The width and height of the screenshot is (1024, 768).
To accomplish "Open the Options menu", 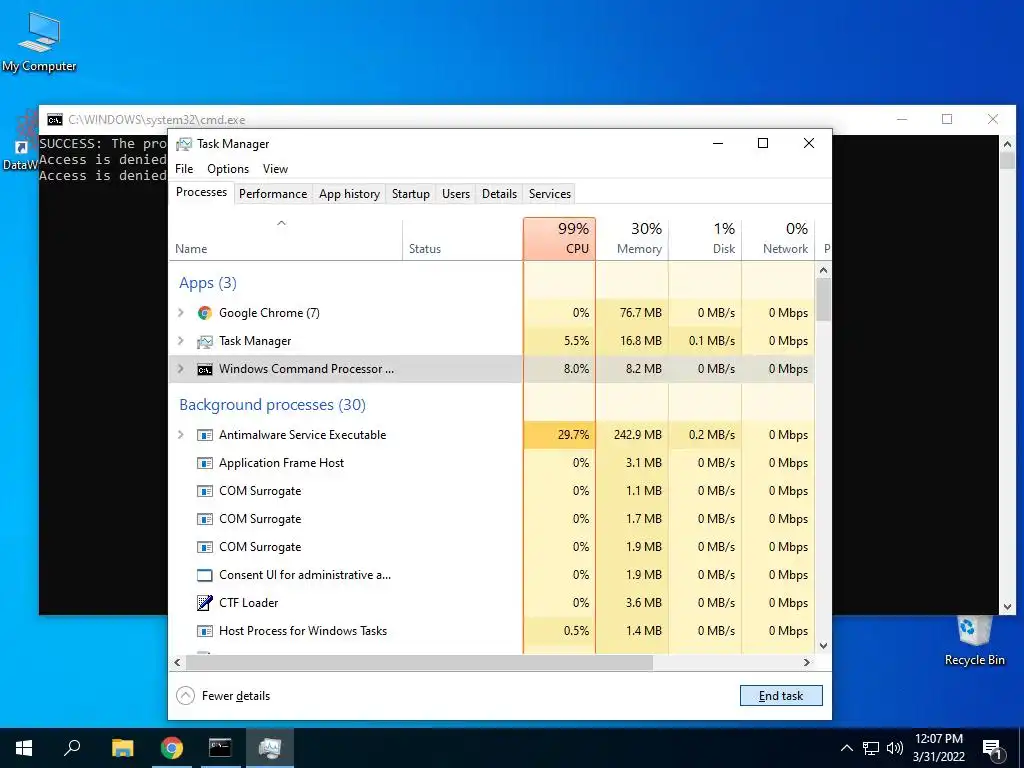I will (x=228, y=169).
